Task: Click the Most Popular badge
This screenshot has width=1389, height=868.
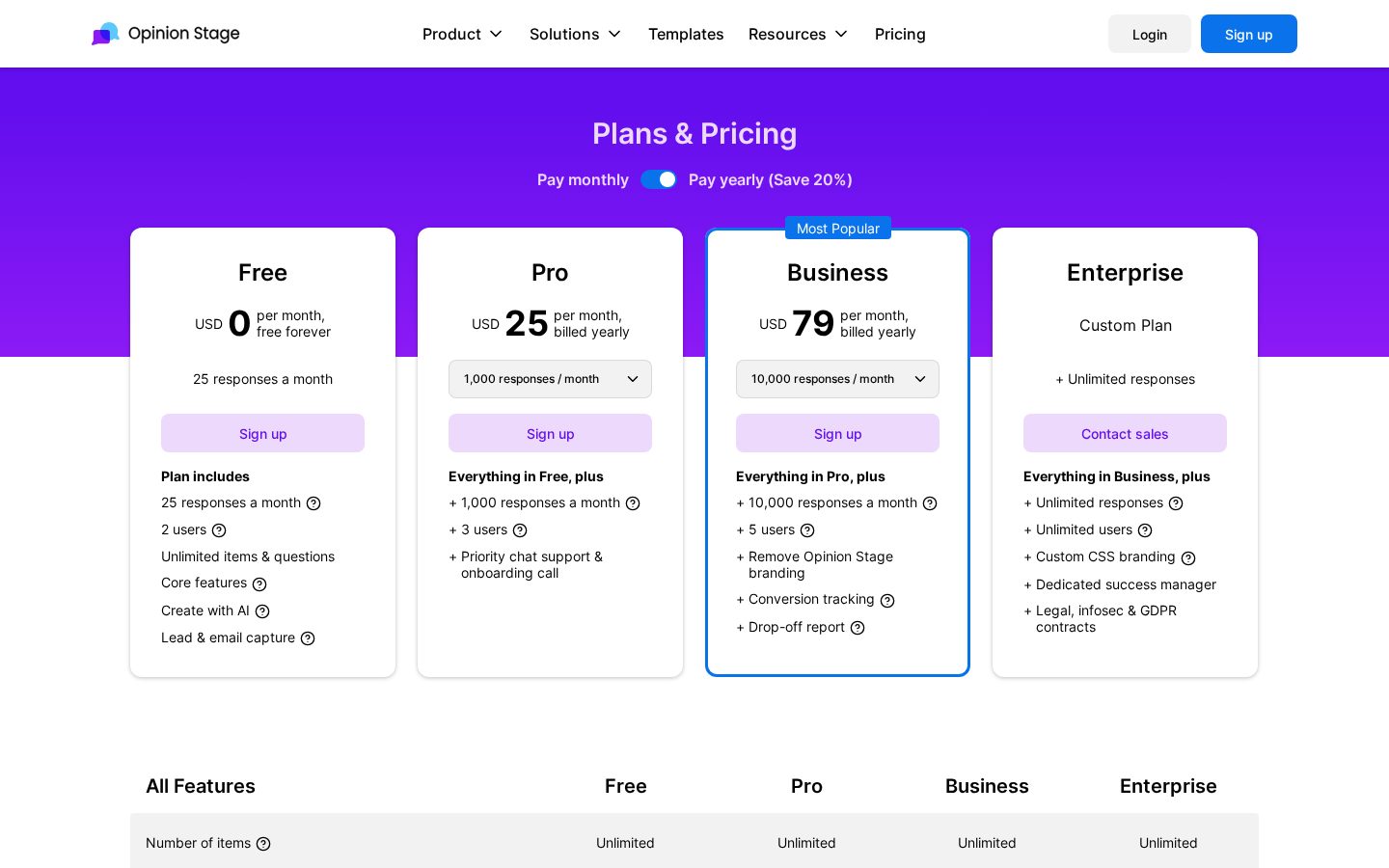Action: pyautogui.click(x=837, y=228)
